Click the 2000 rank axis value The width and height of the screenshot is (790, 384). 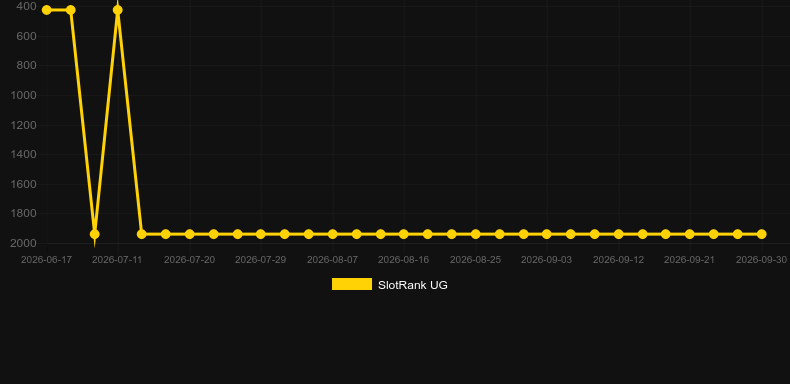point(24,243)
